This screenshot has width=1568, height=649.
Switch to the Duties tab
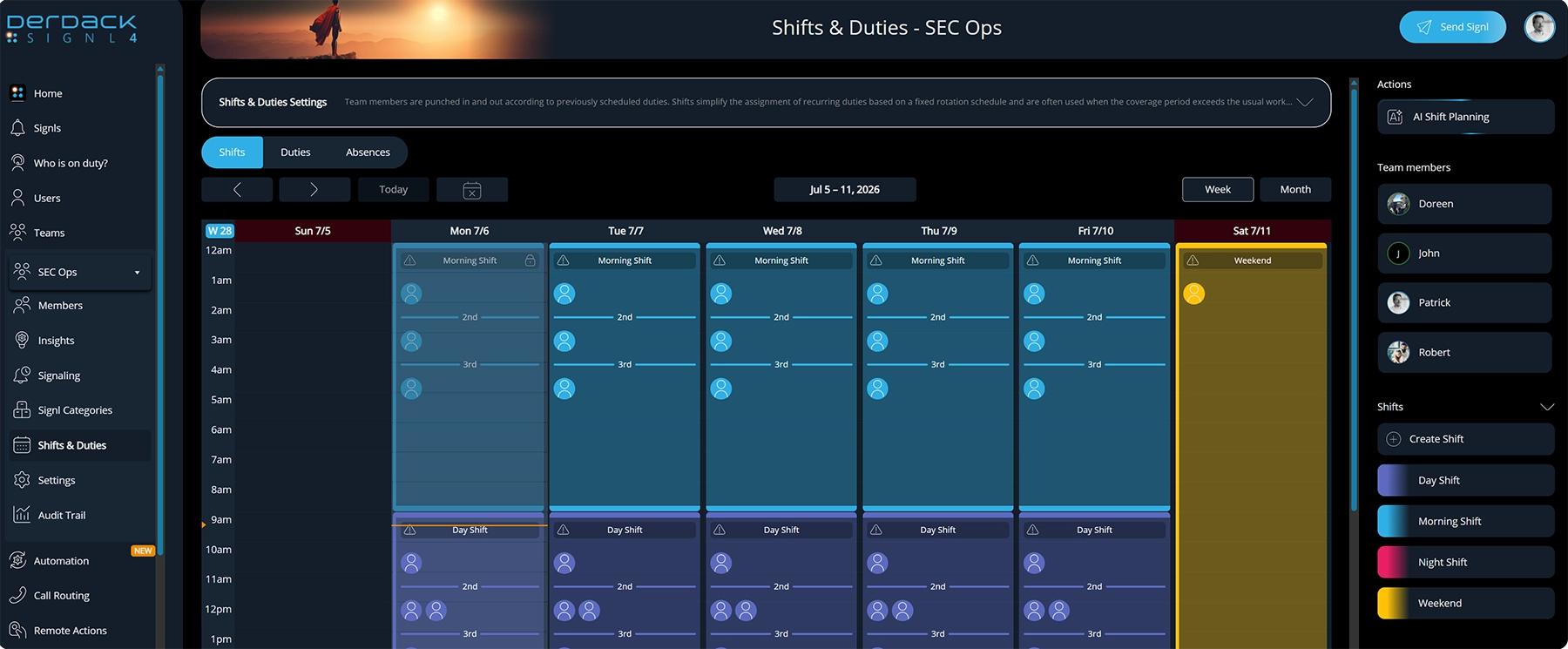tap(295, 152)
